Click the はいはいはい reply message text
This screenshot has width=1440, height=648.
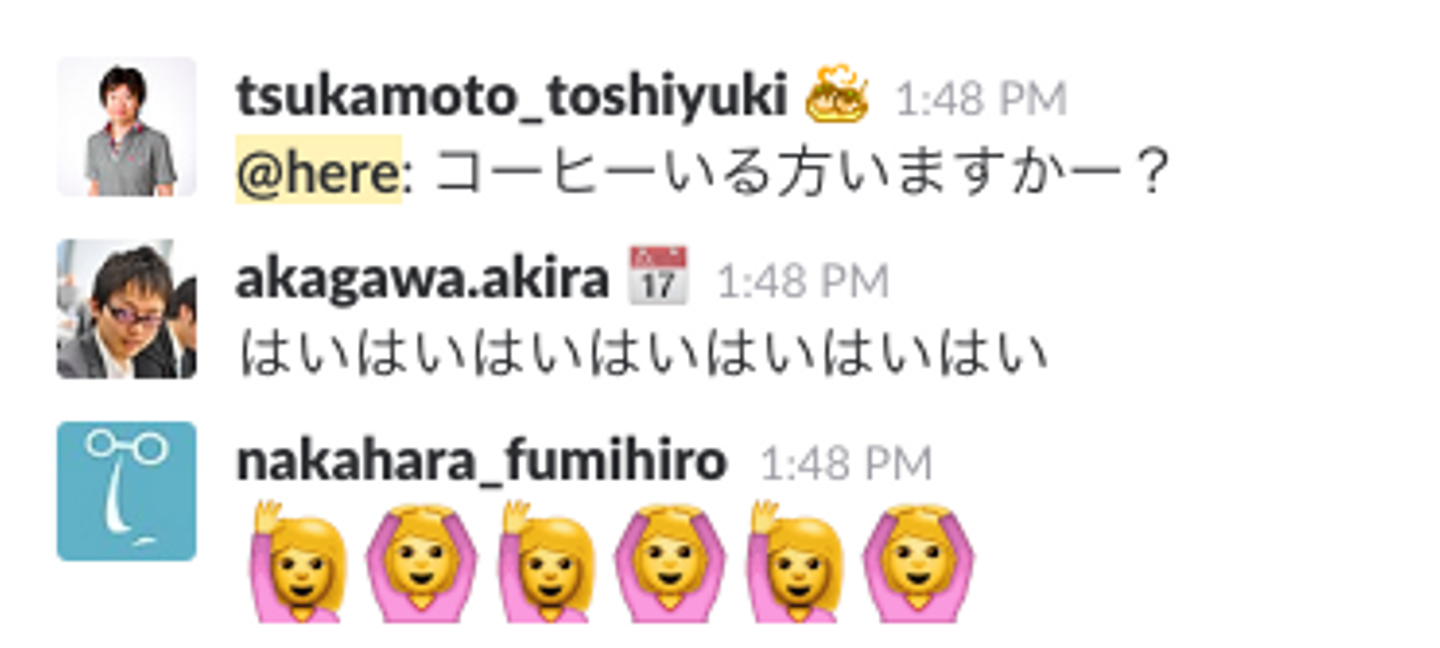(643, 354)
